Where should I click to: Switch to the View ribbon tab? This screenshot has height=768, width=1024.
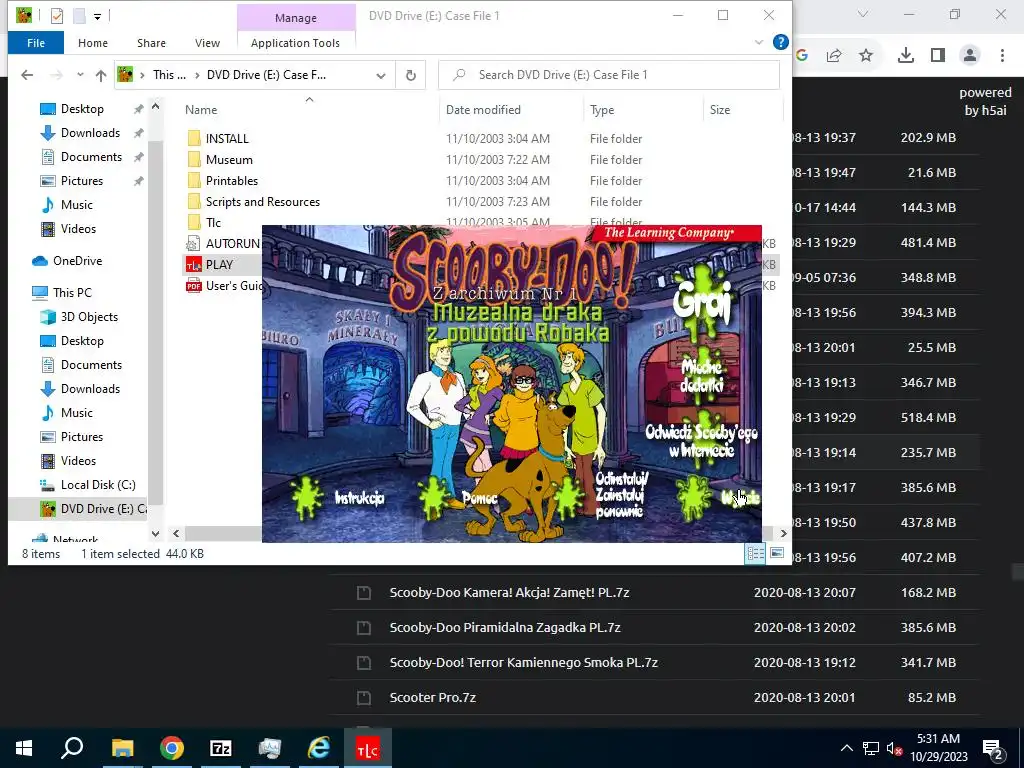tap(207, 43)
